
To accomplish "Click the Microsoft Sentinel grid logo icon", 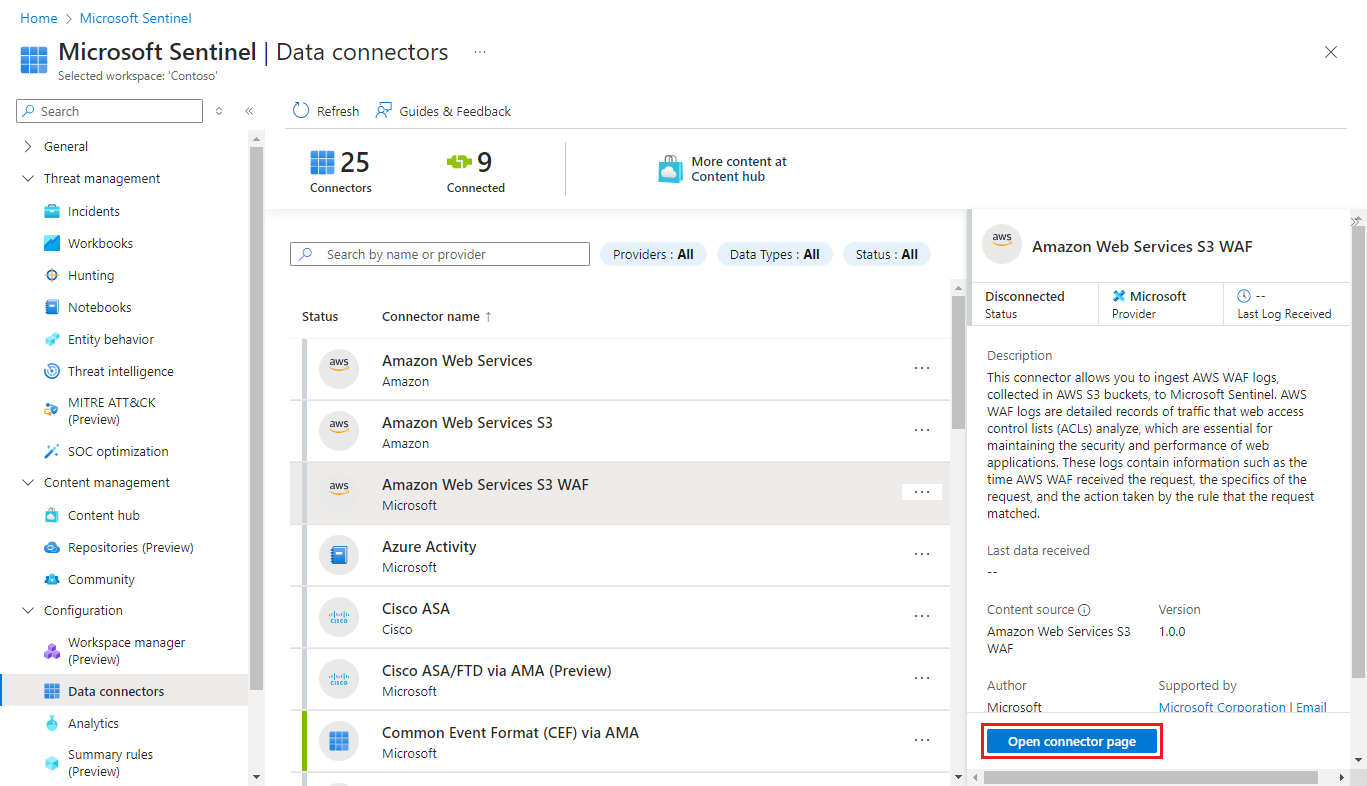I will click(34, 59).
